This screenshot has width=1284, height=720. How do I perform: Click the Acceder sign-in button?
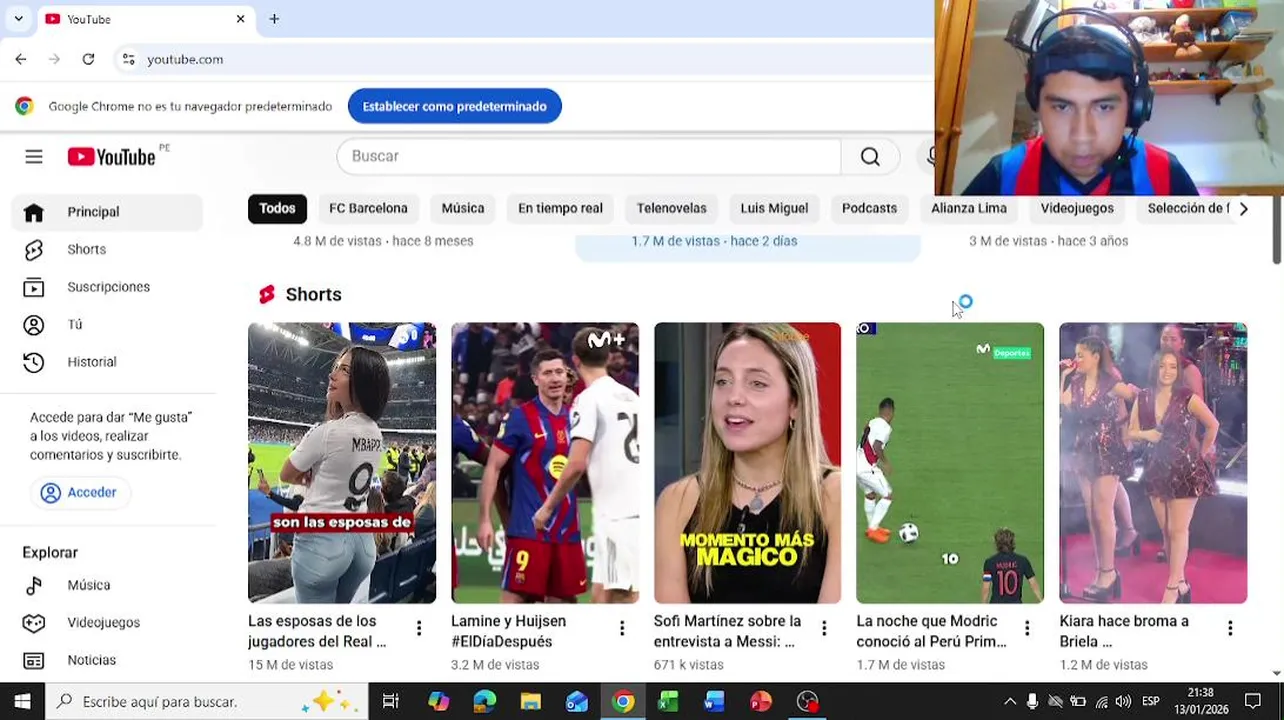pos(79,492)
